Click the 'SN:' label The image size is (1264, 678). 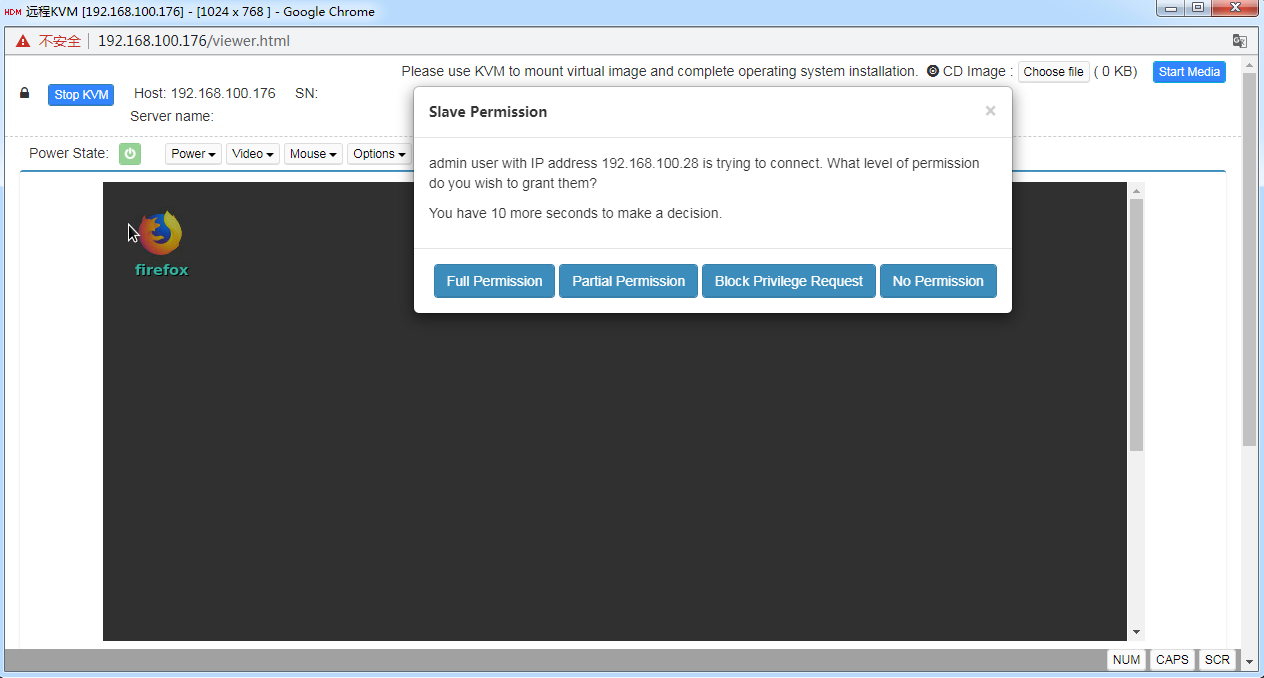(x=306, y=93)
